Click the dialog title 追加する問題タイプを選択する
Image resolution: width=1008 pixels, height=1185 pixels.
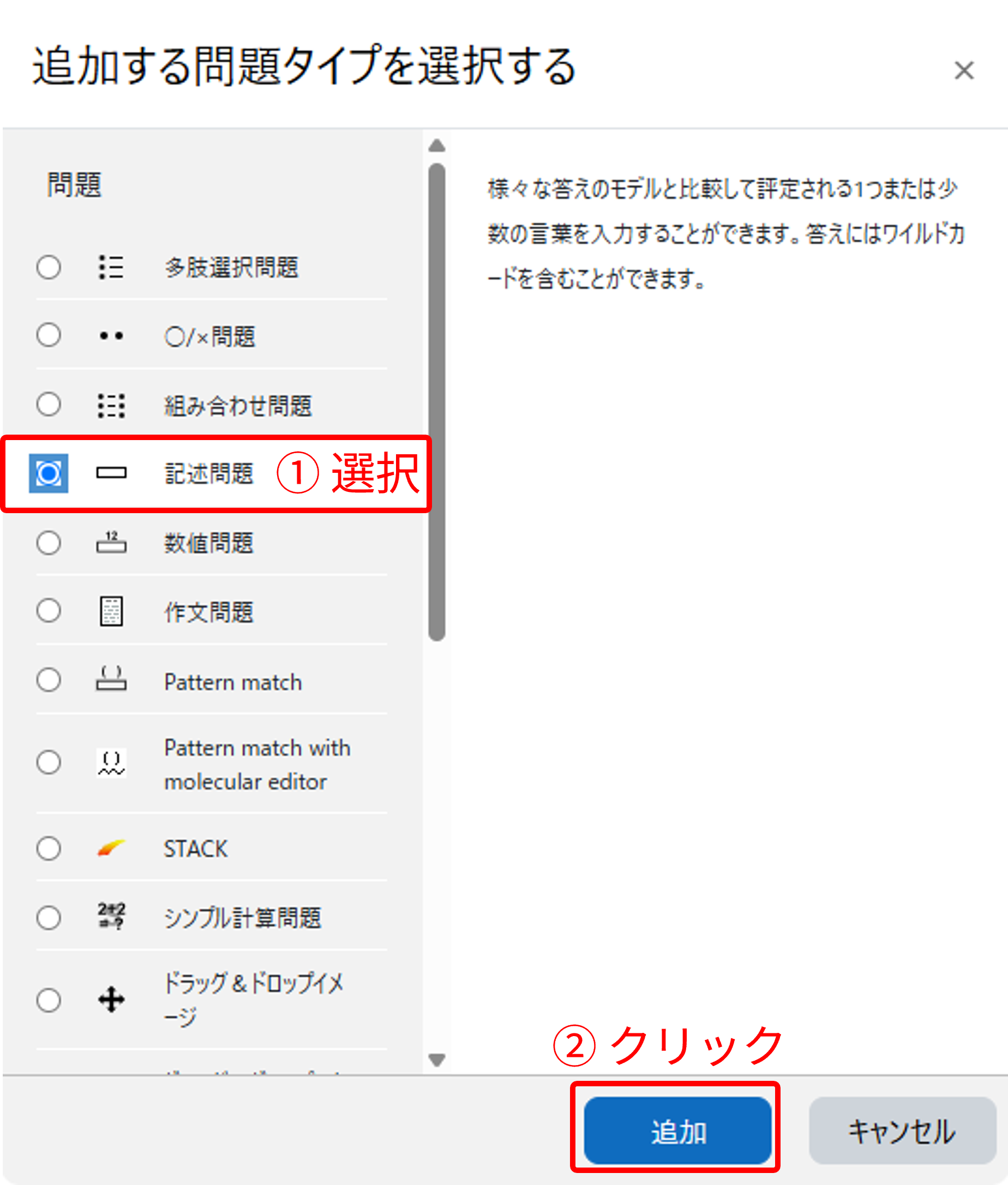pos(304,67)
